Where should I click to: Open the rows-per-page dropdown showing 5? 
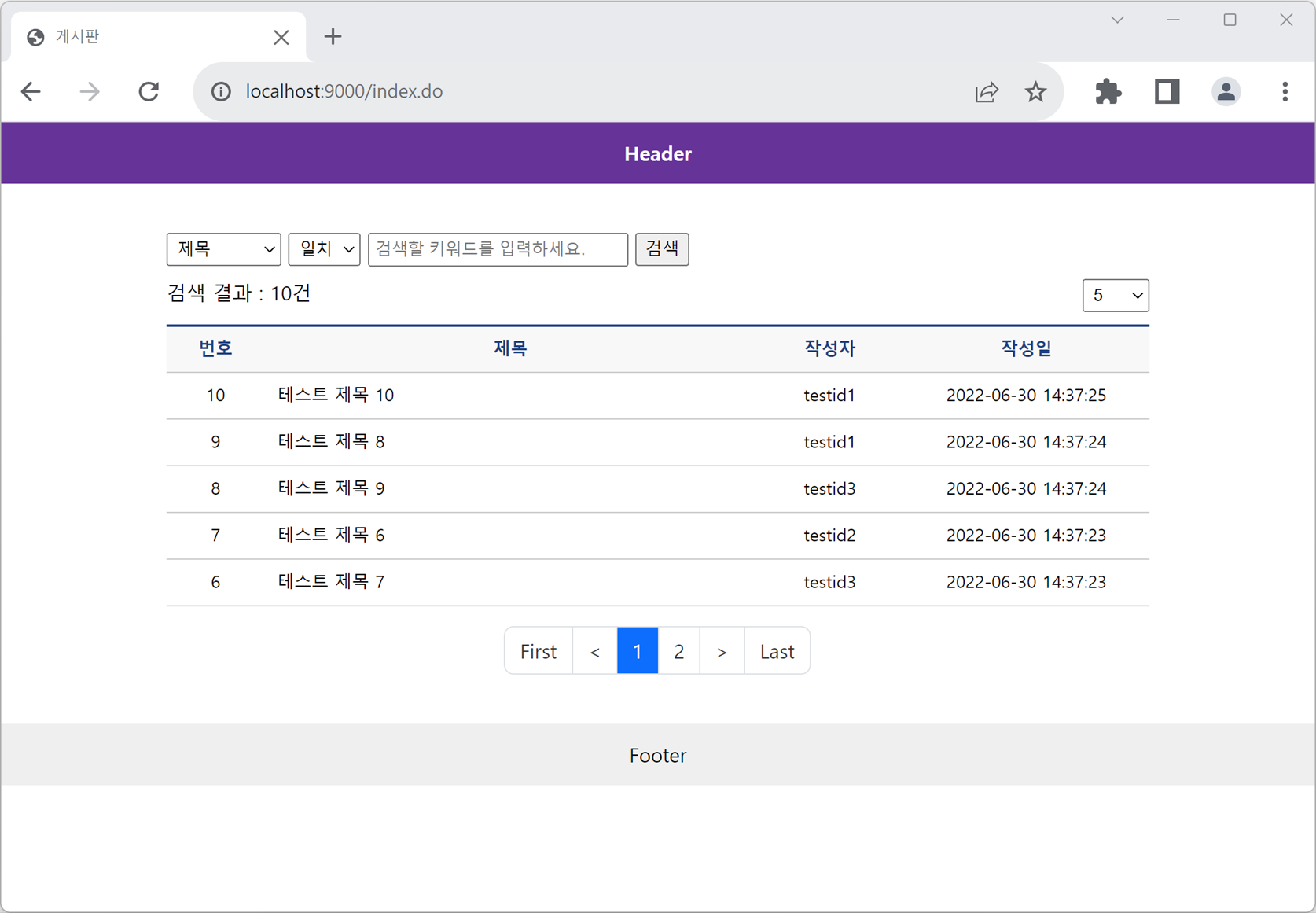pos(1115,296)
